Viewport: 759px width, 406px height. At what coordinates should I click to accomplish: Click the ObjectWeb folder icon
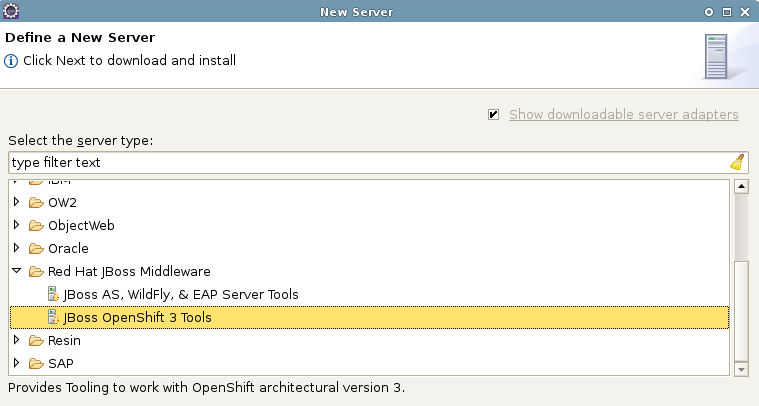36,225
